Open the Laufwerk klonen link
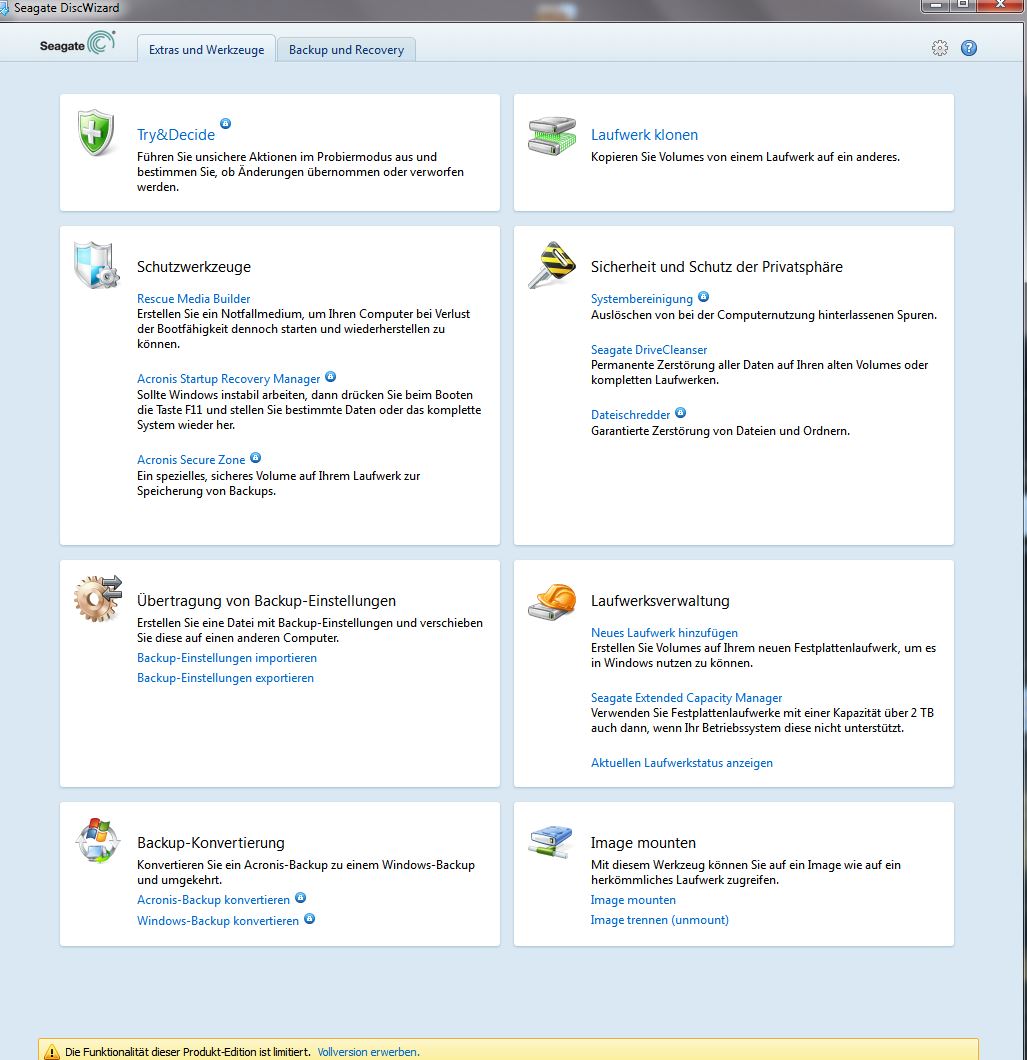The width and height of the screenshot is (1027, 1060). (644, 135)
